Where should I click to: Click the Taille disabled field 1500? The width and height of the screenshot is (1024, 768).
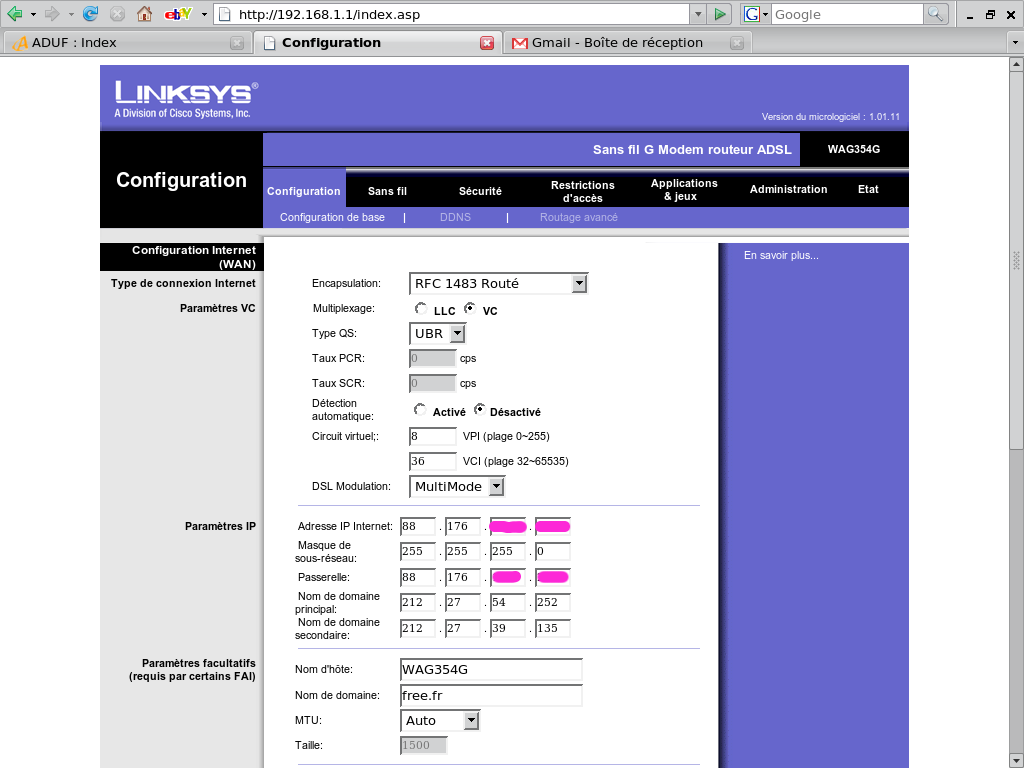(423, 745)
